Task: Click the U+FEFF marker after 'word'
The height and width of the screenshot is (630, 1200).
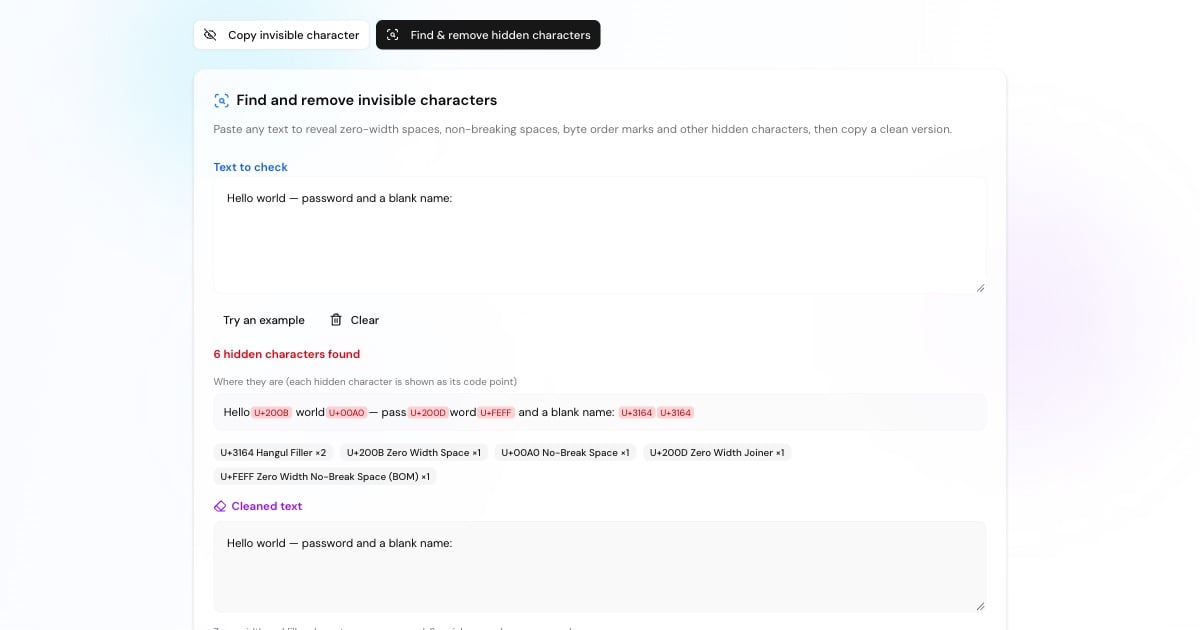Action: click(x=496, y=412)
